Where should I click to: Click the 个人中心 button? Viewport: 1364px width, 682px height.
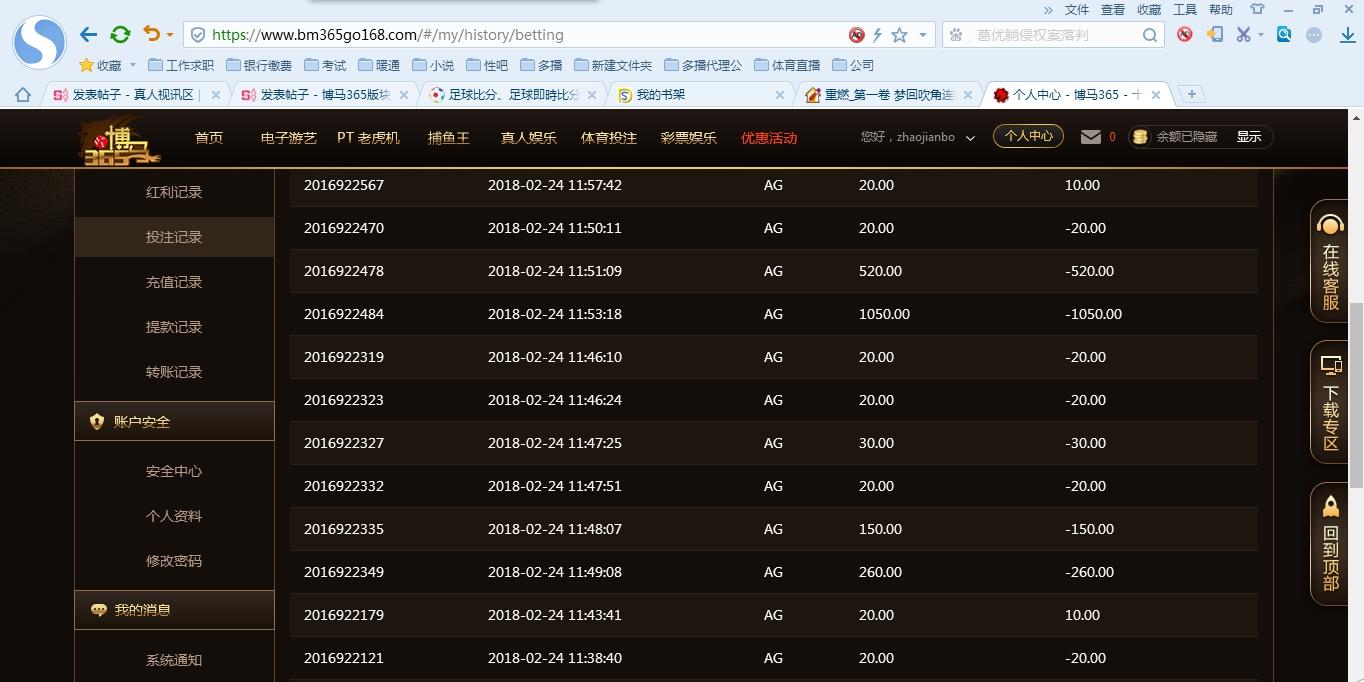click(1028, 136)
